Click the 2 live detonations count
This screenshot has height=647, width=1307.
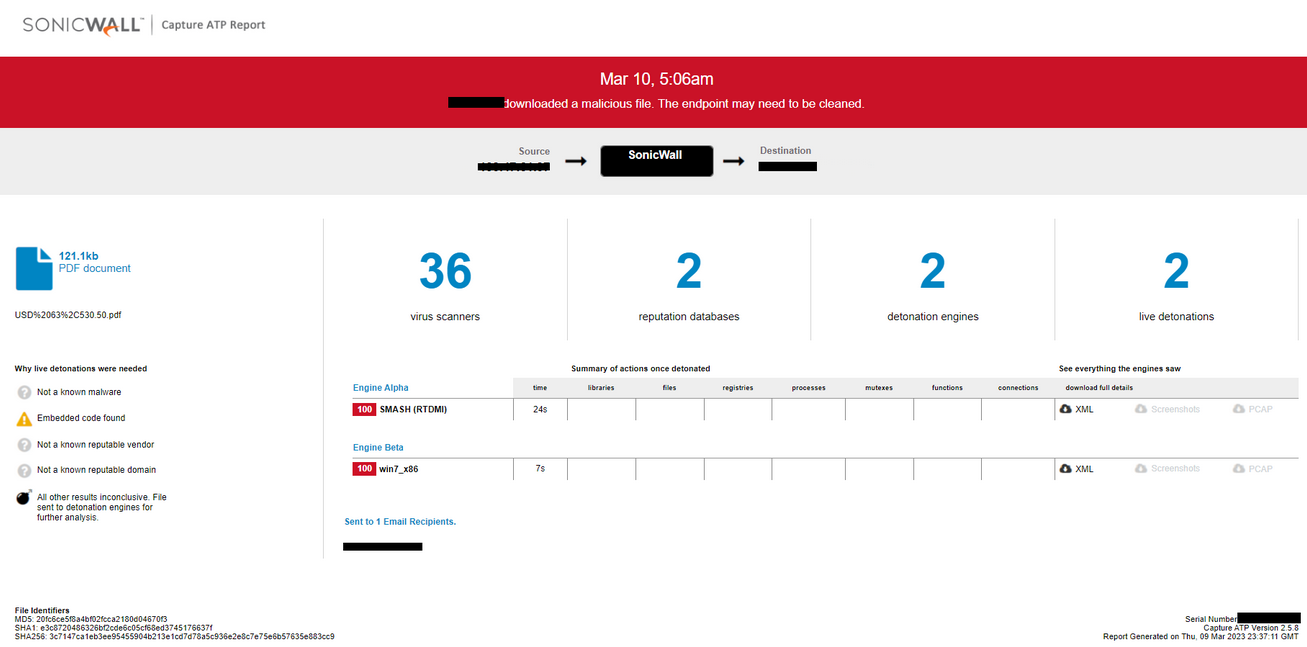coord(1176,271)
